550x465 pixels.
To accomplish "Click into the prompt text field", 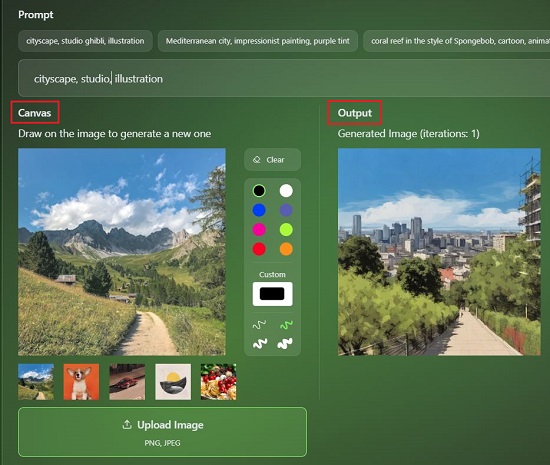I will [x=284, y=78].
